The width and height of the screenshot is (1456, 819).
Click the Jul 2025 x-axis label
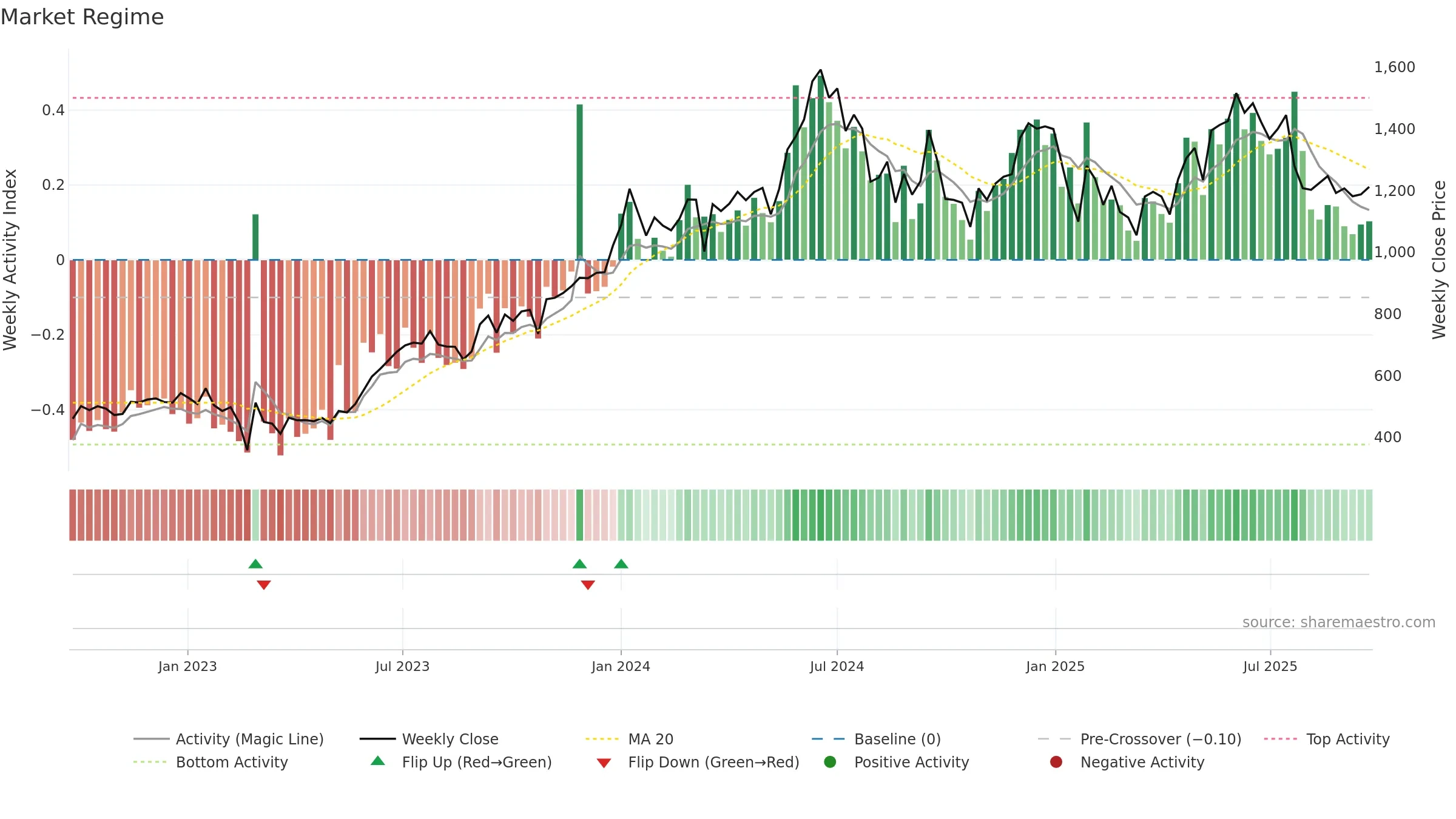1270,666
